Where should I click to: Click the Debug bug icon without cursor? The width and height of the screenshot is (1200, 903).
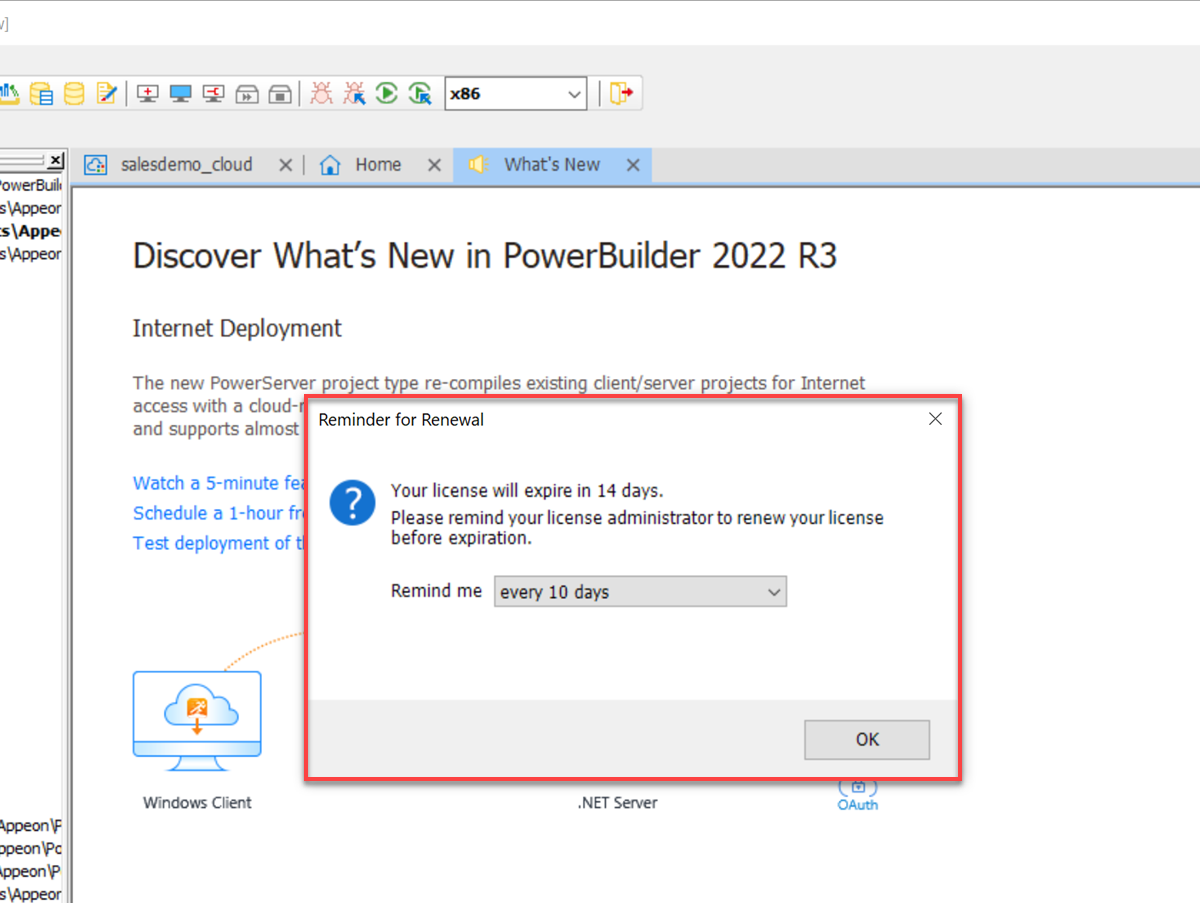(321, 94)
